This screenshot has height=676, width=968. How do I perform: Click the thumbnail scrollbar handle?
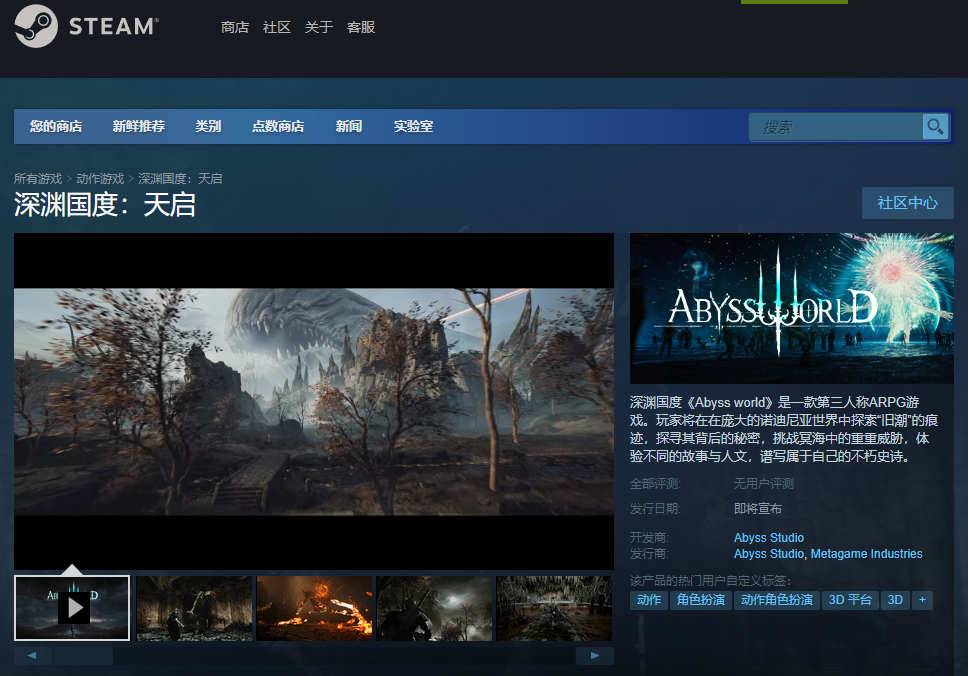click(x=83, y=656)
